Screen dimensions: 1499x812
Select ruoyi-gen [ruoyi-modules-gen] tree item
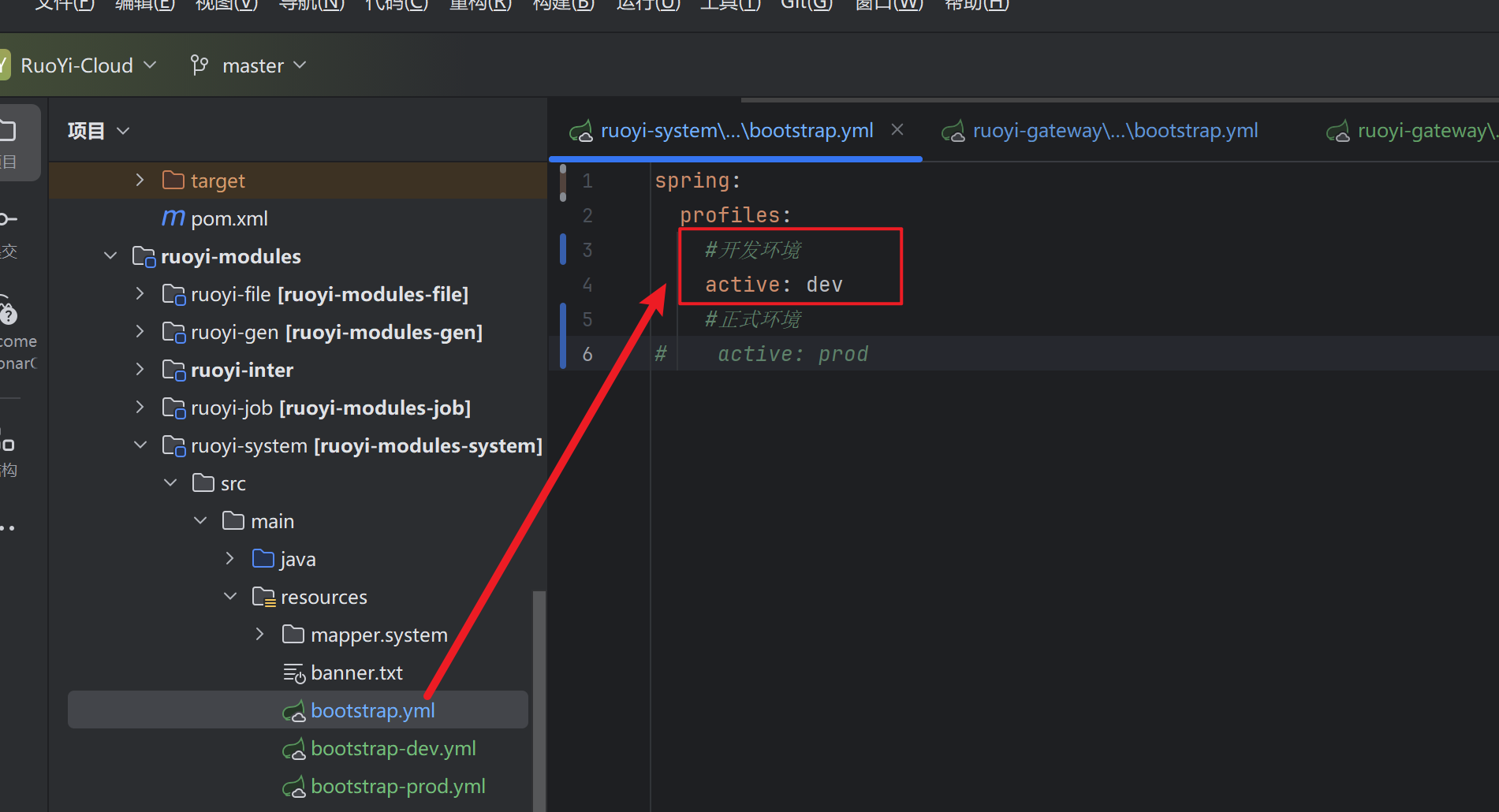tap(337, 332)
